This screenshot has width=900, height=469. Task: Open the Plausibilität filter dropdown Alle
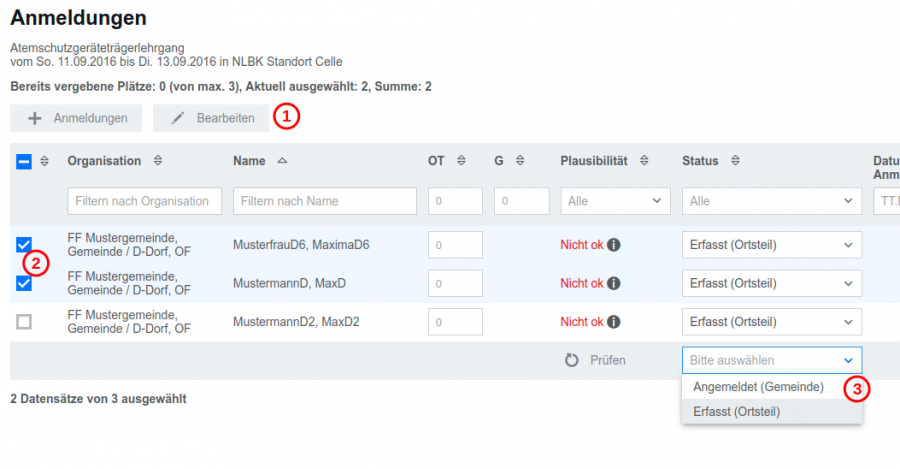pos(615,201)
